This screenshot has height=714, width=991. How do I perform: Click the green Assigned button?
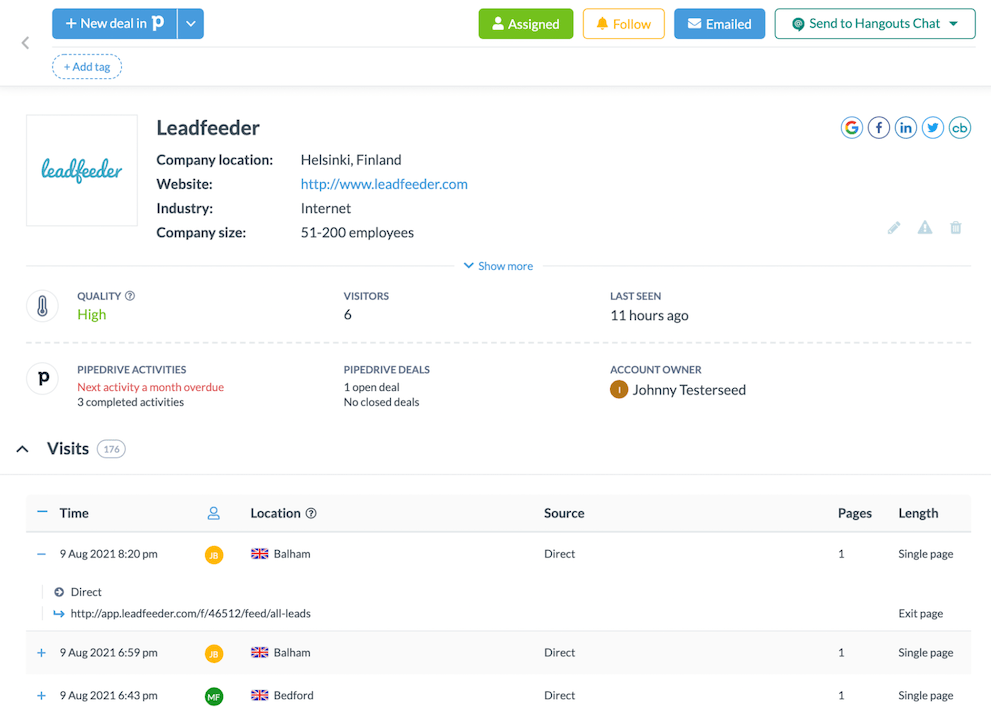pos(526,24)
